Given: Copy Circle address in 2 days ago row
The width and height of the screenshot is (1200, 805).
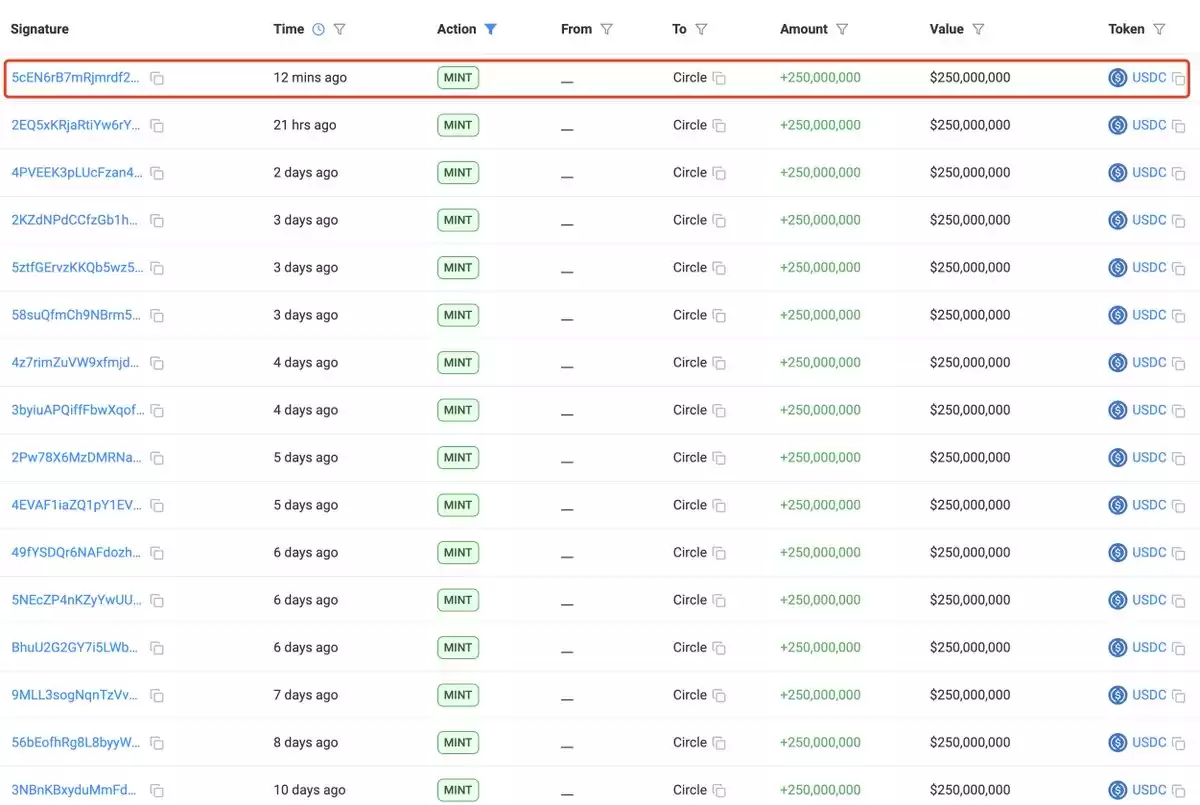Looking at the screenshot, I should 719,173.
